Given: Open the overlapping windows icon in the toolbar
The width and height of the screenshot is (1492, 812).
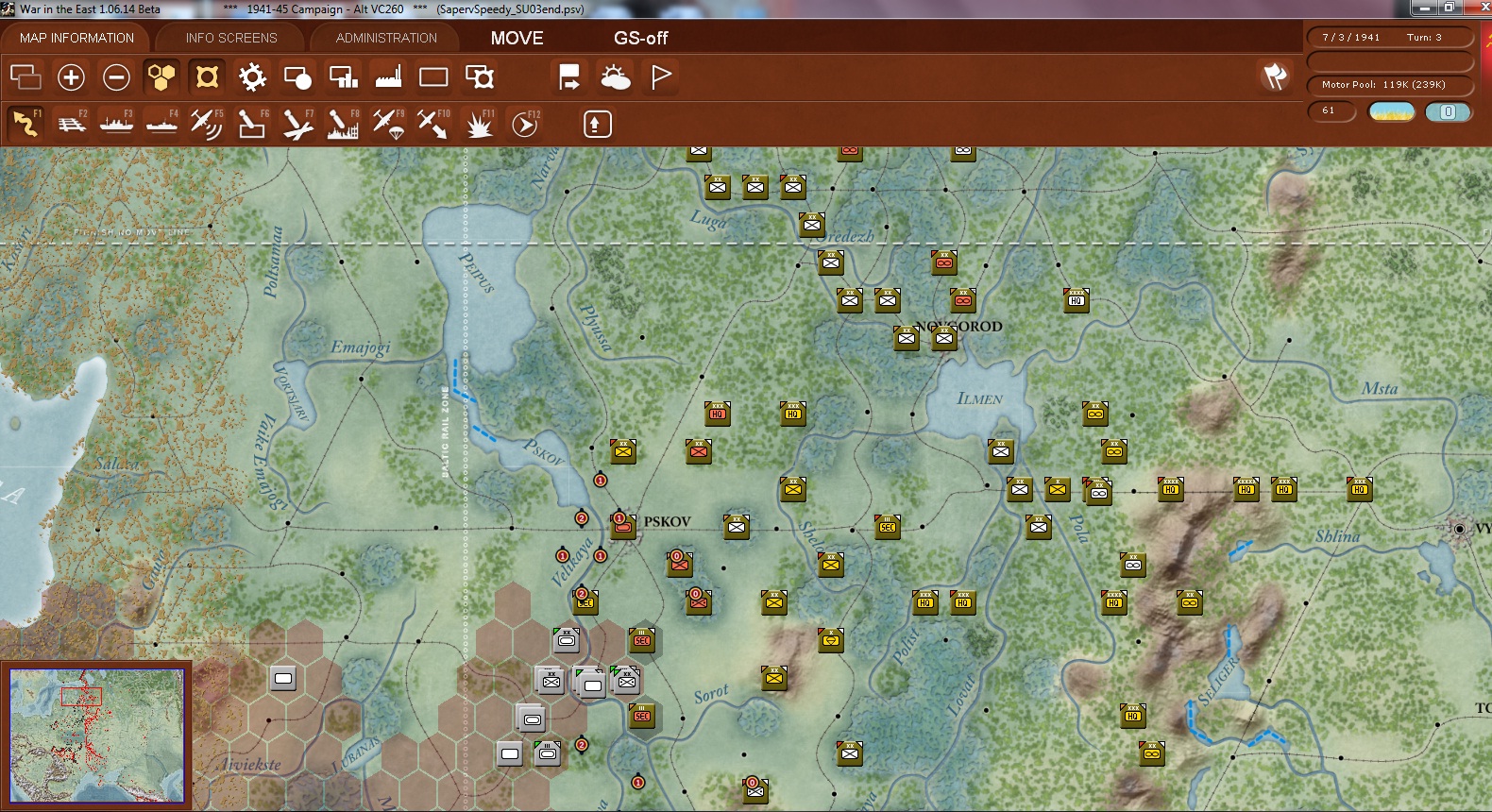Looking at the screenshot, I should click(x=25, y=77).
